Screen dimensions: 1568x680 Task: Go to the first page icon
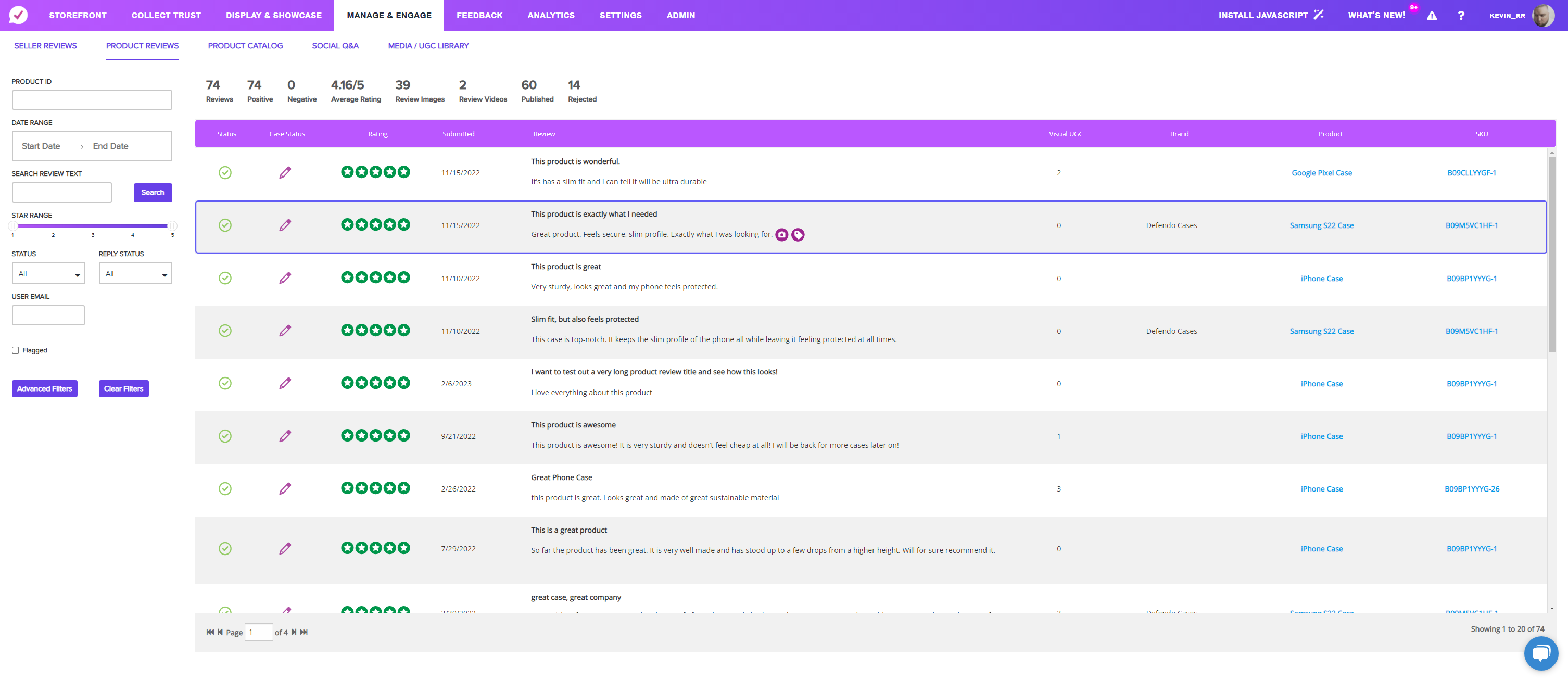210,632
